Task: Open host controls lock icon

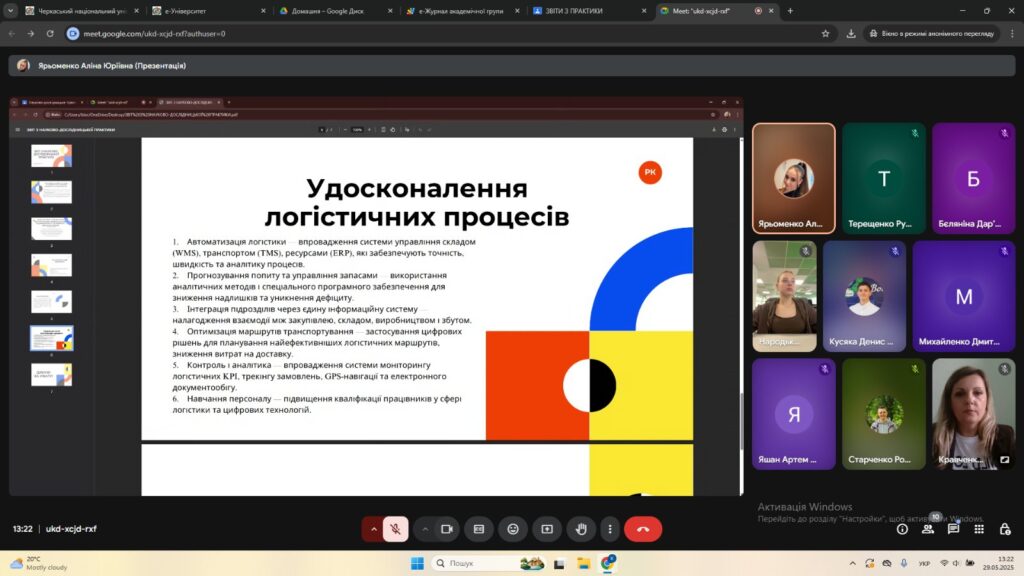Action: 1003,529
